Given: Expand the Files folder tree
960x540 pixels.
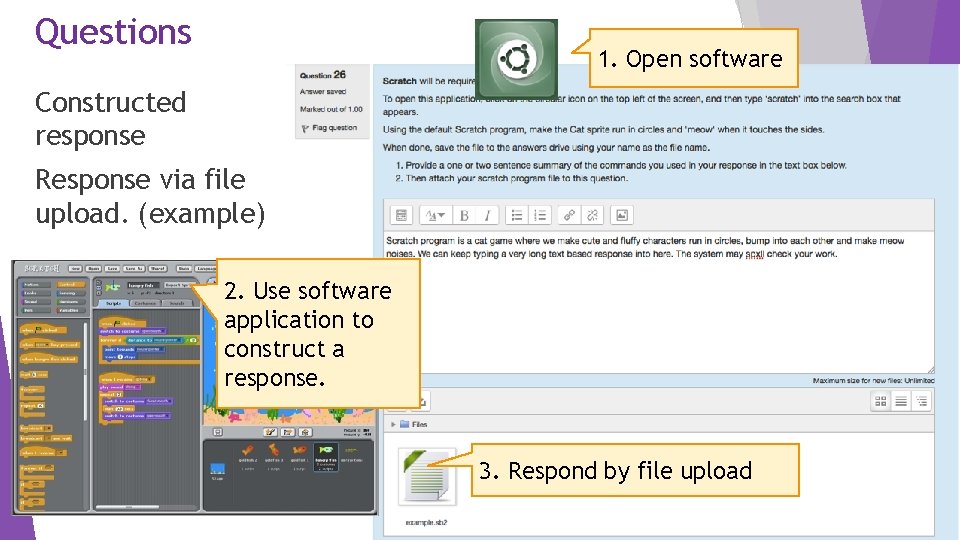Looking at the screenshot, I should [x=393, y=424].
